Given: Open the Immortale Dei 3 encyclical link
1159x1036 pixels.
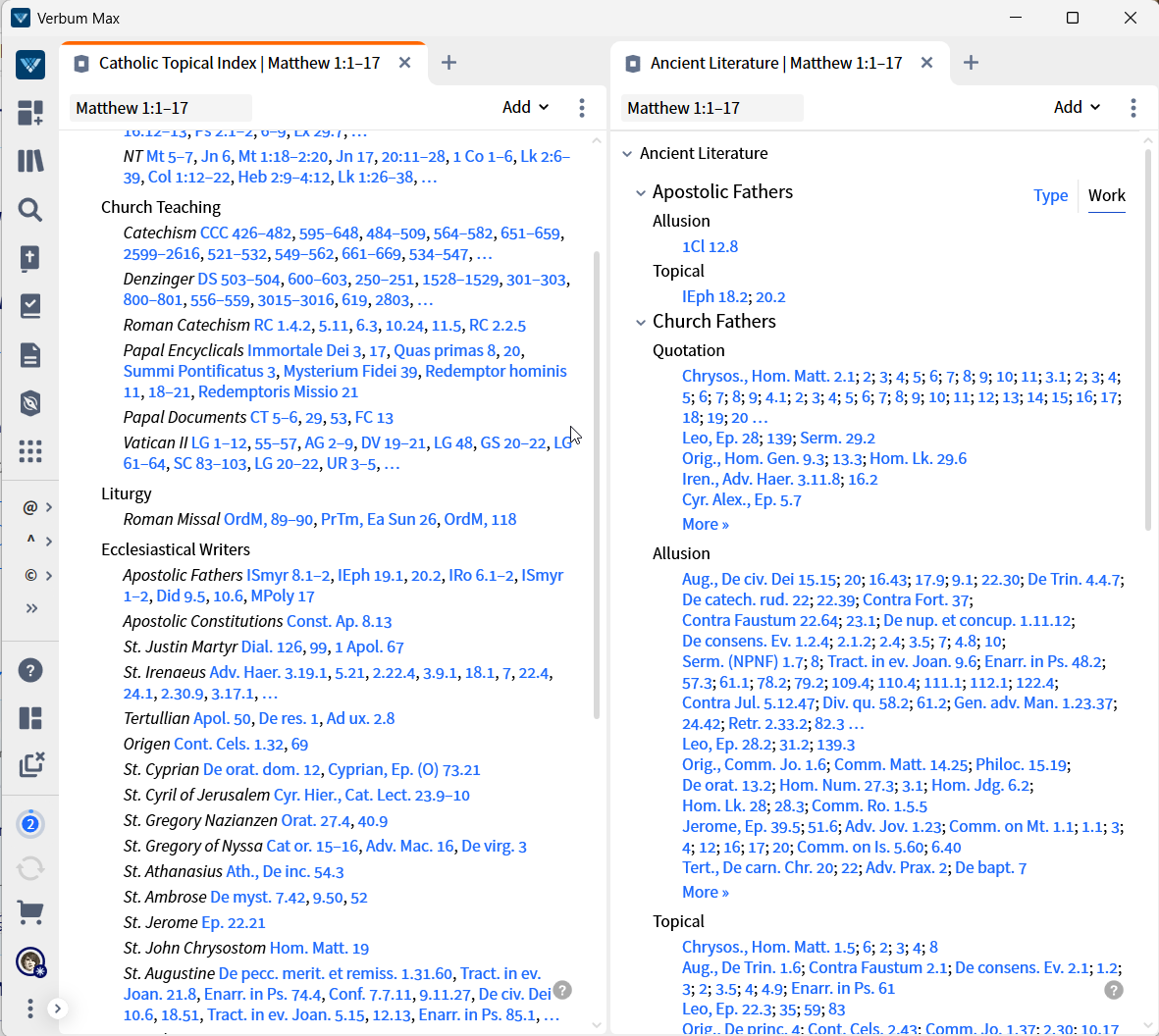Looking at the screenshot, I should (304, 351).
